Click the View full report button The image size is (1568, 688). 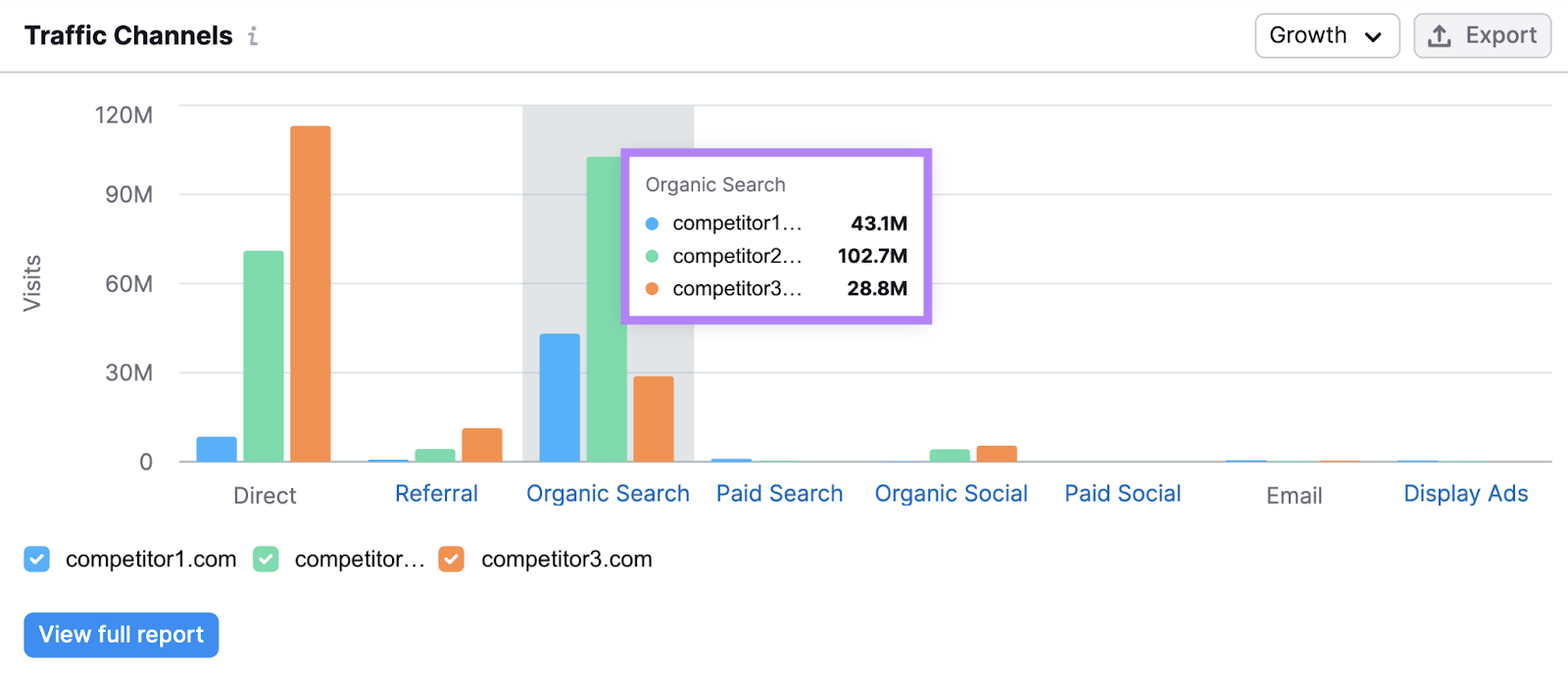click(121, 634)
